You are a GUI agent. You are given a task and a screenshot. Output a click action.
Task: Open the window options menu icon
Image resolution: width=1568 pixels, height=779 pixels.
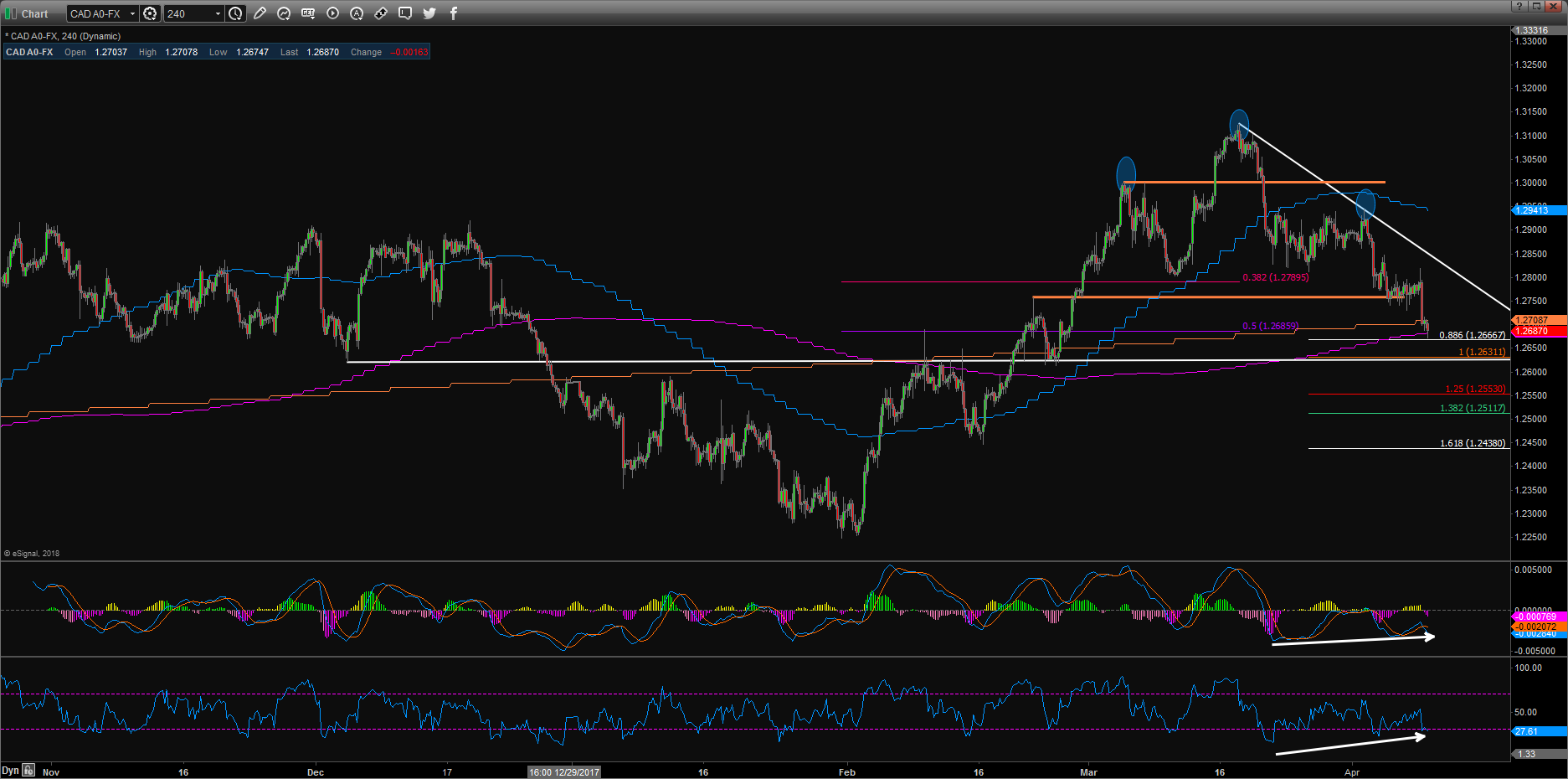tap(1536, 7)
